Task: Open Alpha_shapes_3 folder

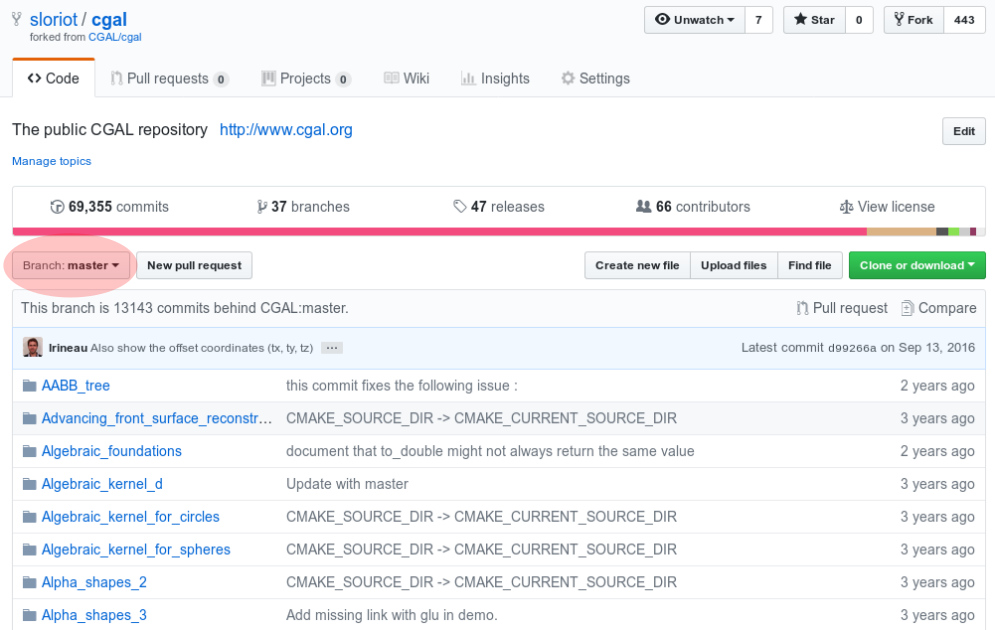Action: [x=94, y=615]
